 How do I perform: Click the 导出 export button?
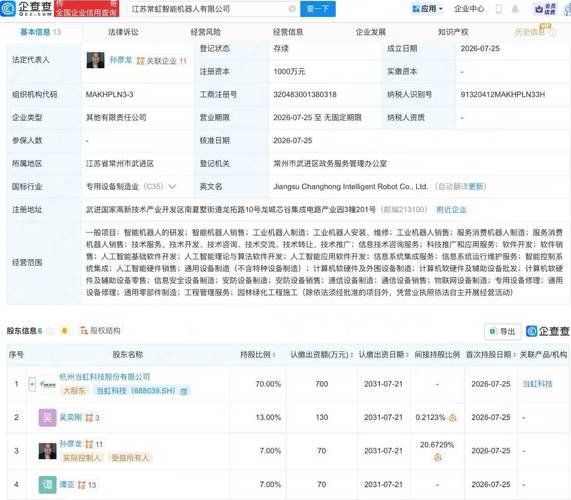503,331
